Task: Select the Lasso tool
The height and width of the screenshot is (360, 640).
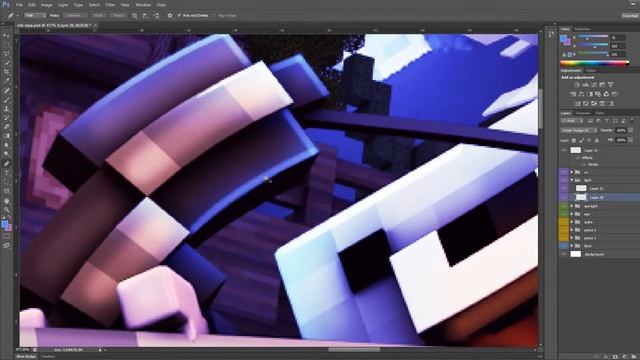Action: [x=7, y=54]
